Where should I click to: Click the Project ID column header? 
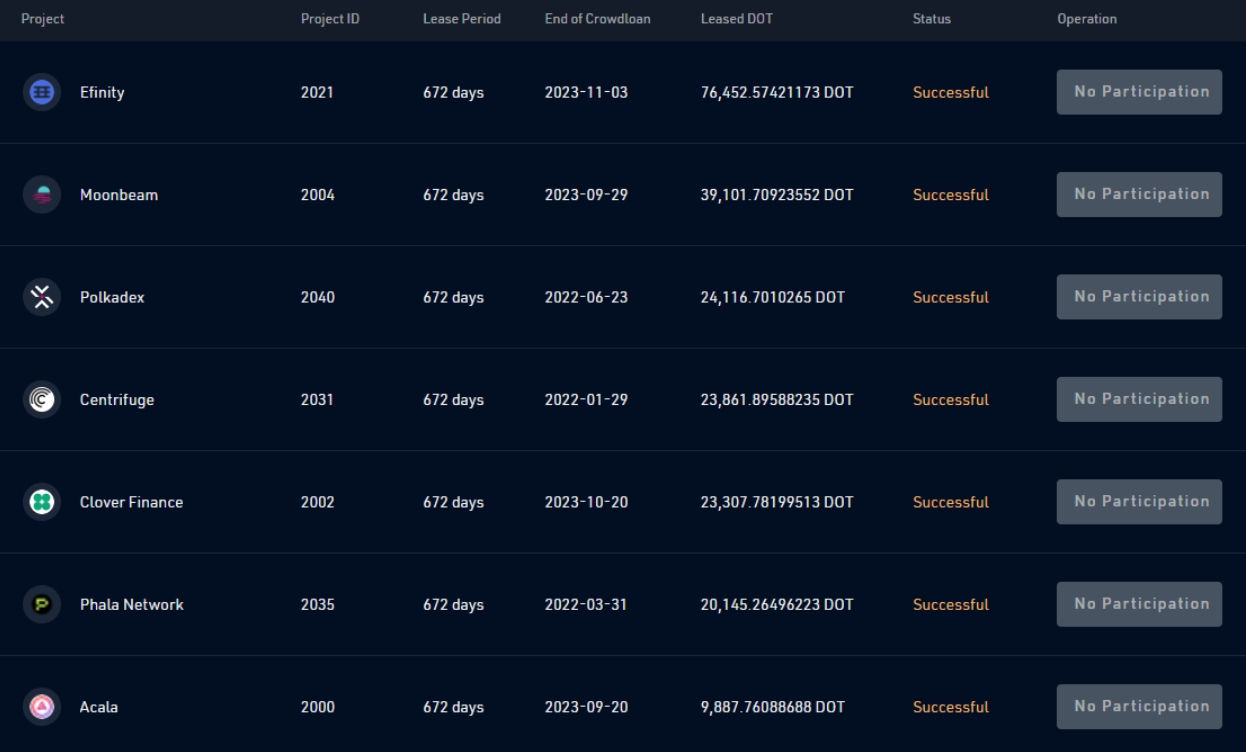[x=330, y=17]
